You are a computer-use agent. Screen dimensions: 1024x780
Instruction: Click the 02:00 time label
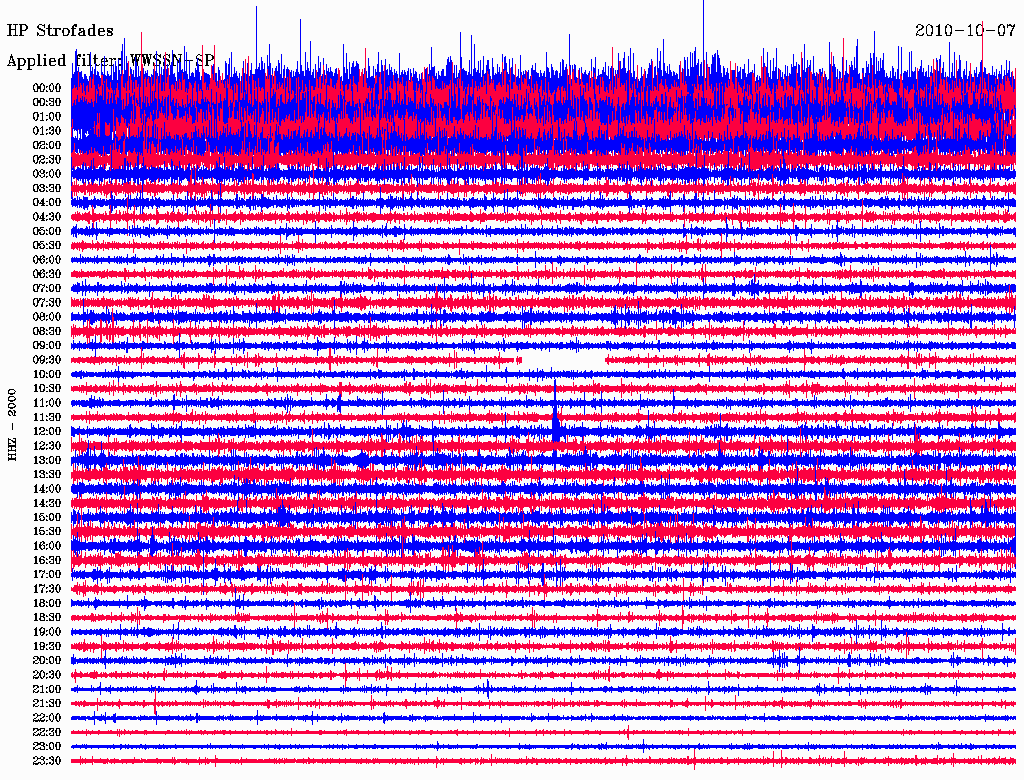coord(47,146)
